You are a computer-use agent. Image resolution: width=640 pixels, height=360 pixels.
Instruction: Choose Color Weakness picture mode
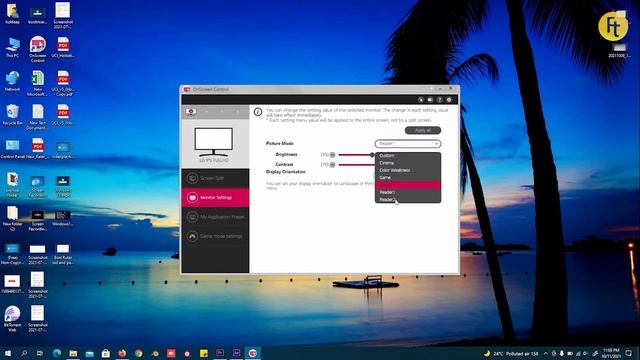408,170
